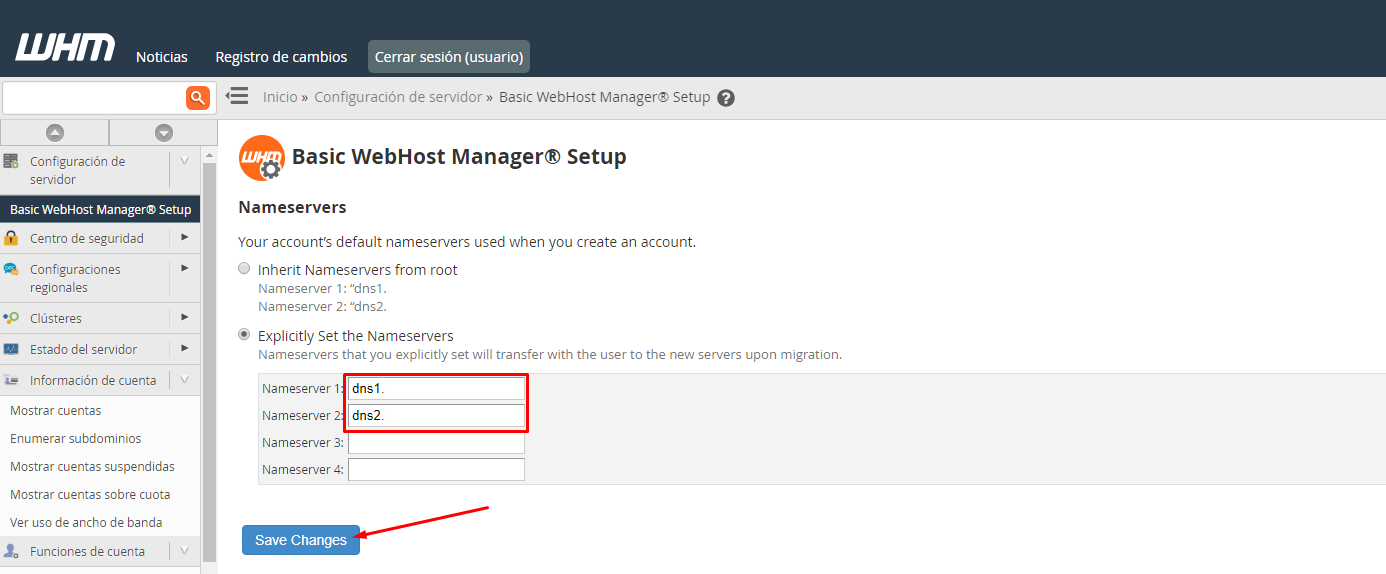Collapse the Configuración de servidor section
Image resolution: width=1386 pixels, height=574 pixels.
pos(184,161)
